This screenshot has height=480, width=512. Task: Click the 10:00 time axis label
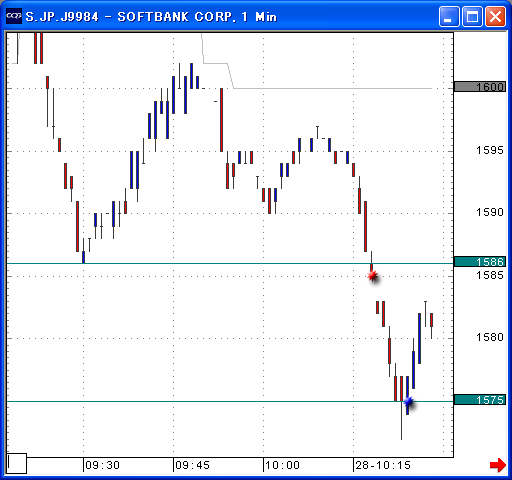click(x=282, y=465)
